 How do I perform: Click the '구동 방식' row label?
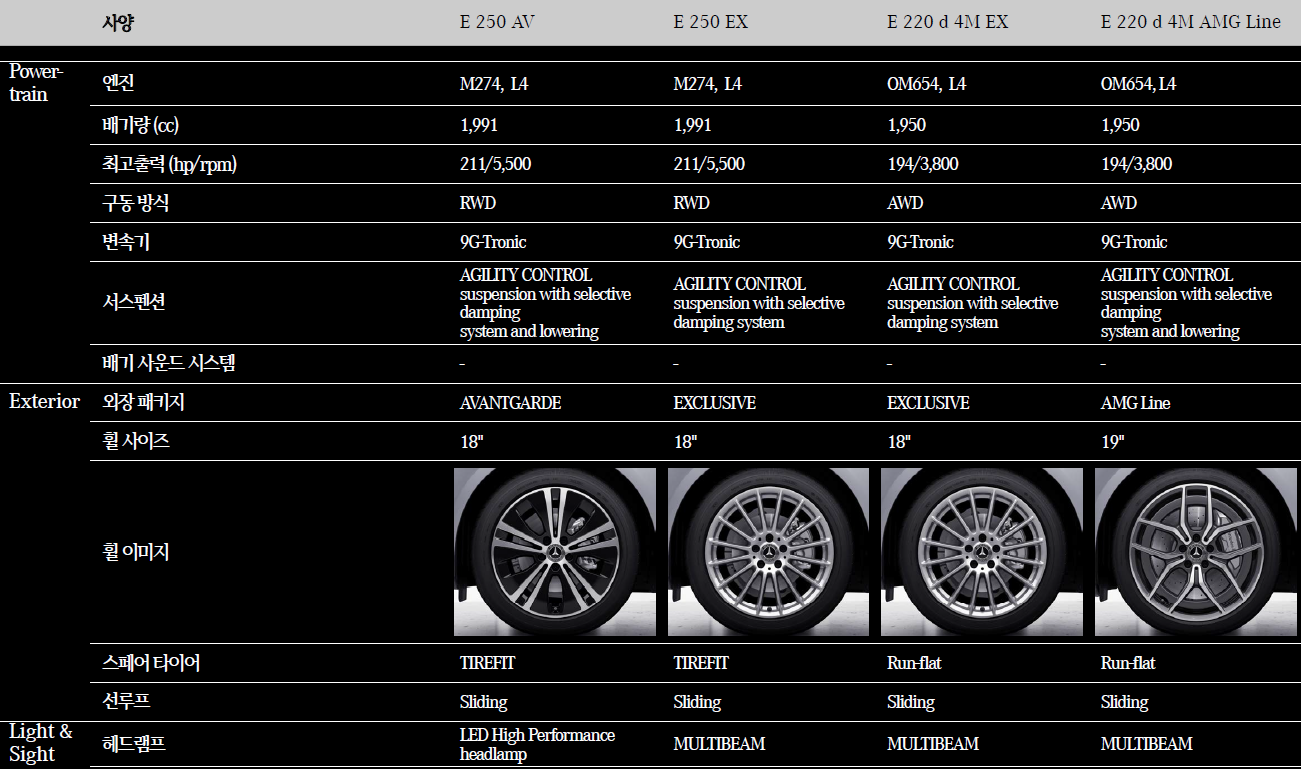point(135,203)
